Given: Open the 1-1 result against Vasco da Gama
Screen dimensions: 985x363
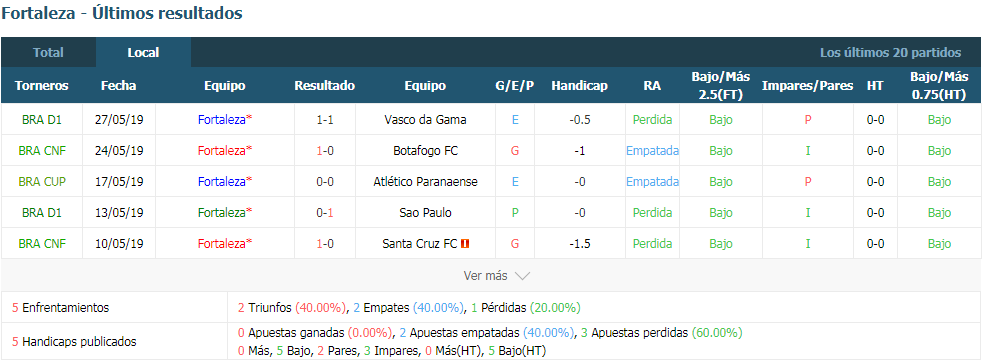Looking at the screenshot, I should coord(325,119).
